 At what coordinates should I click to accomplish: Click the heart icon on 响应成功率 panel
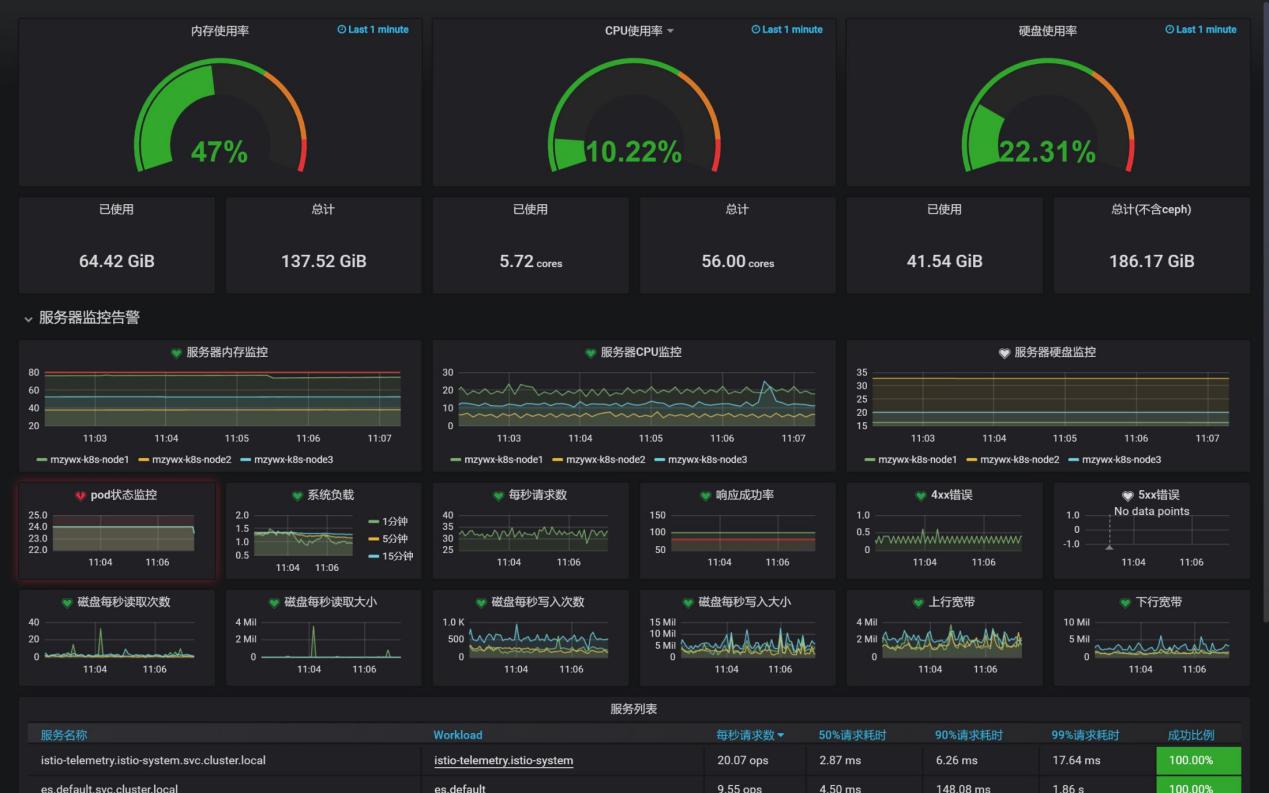[x=706, y=496]
